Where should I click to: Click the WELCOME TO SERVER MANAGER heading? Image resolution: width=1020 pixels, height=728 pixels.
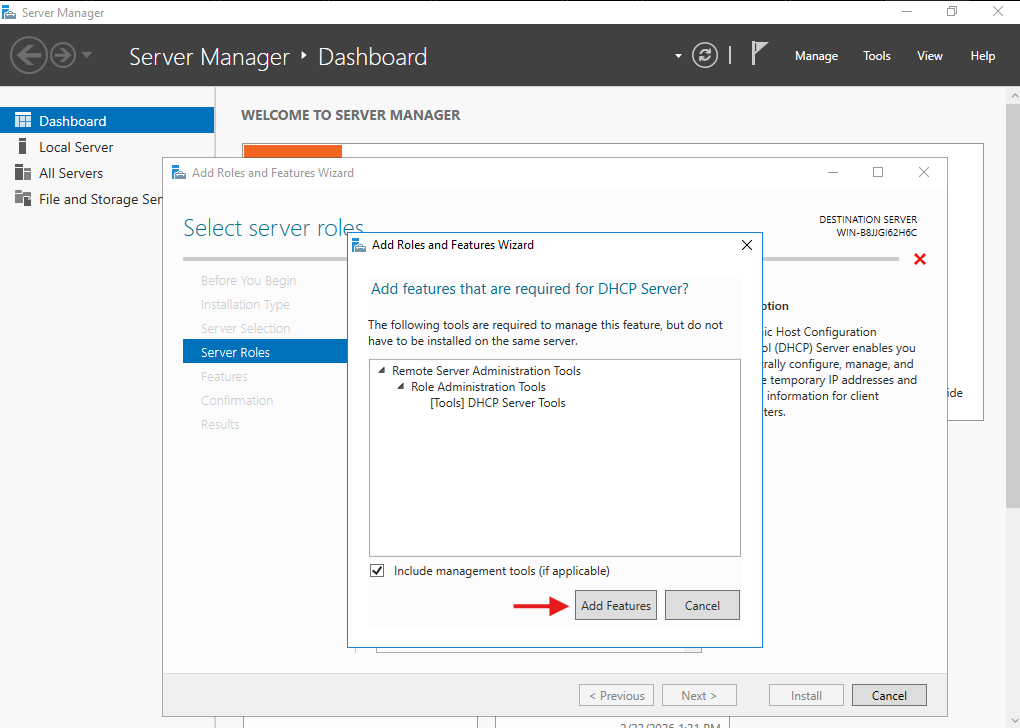click(351, 115)
